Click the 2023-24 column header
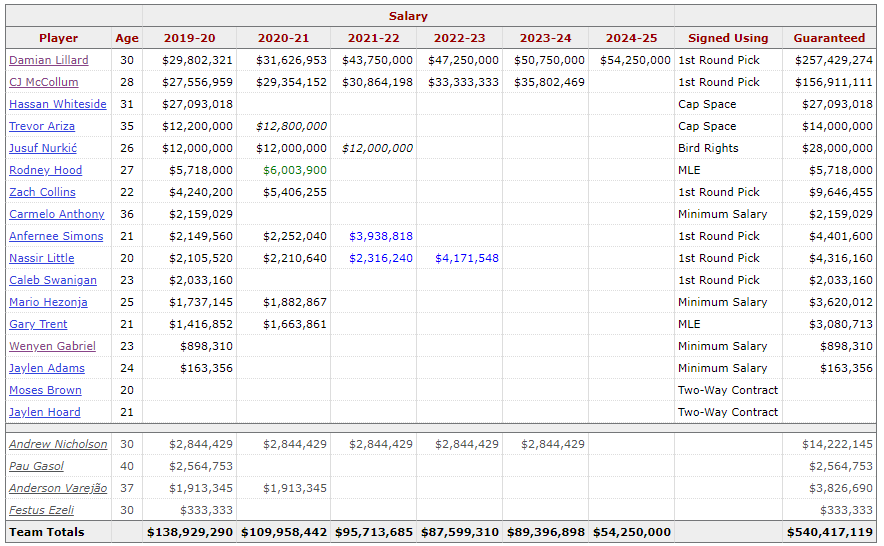This screenshot has height=546, width=884. pyautogui.click(x=546, y=38)
